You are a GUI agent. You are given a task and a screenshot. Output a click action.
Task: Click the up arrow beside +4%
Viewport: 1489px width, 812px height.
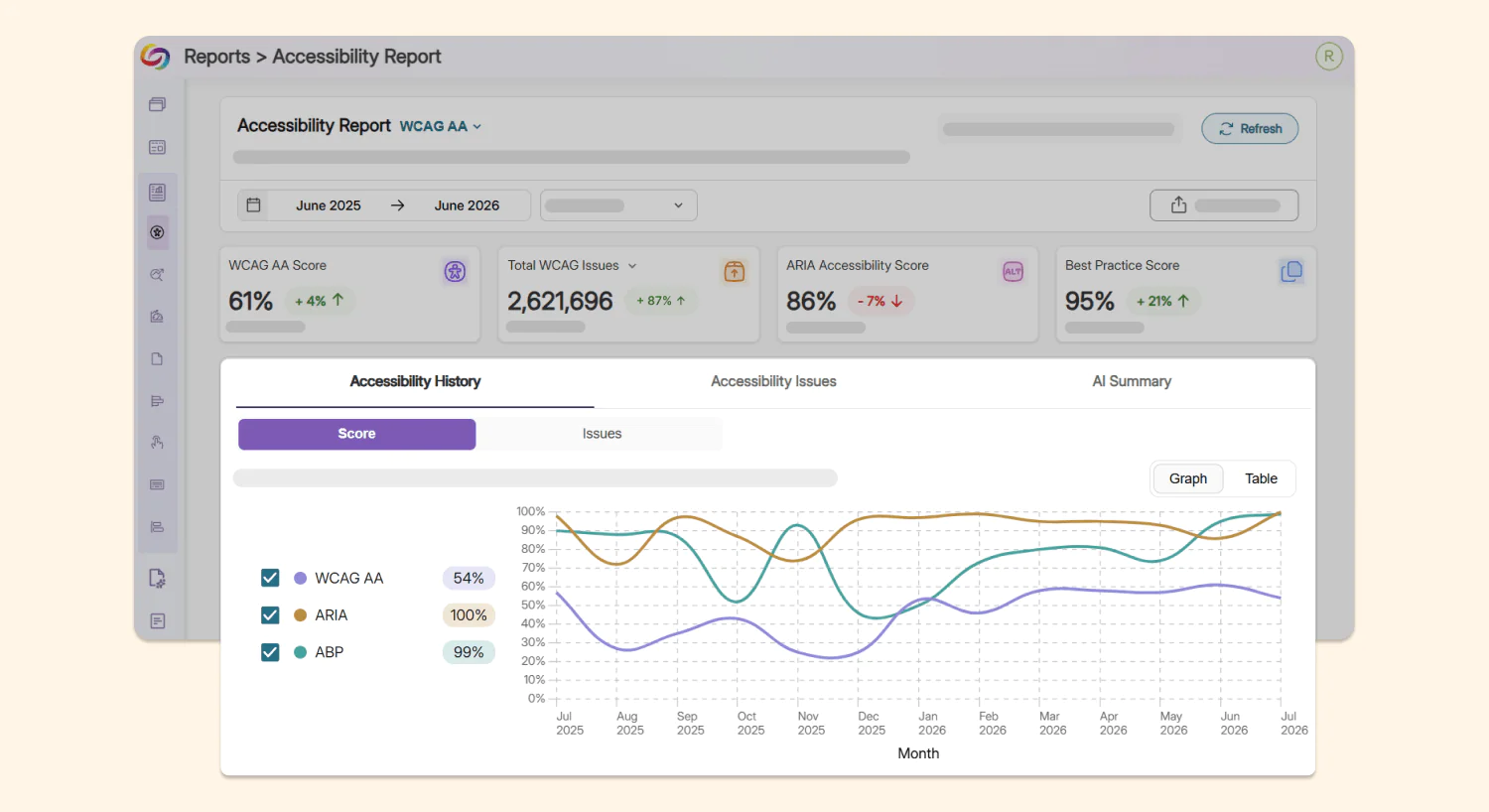click(338, 300)
